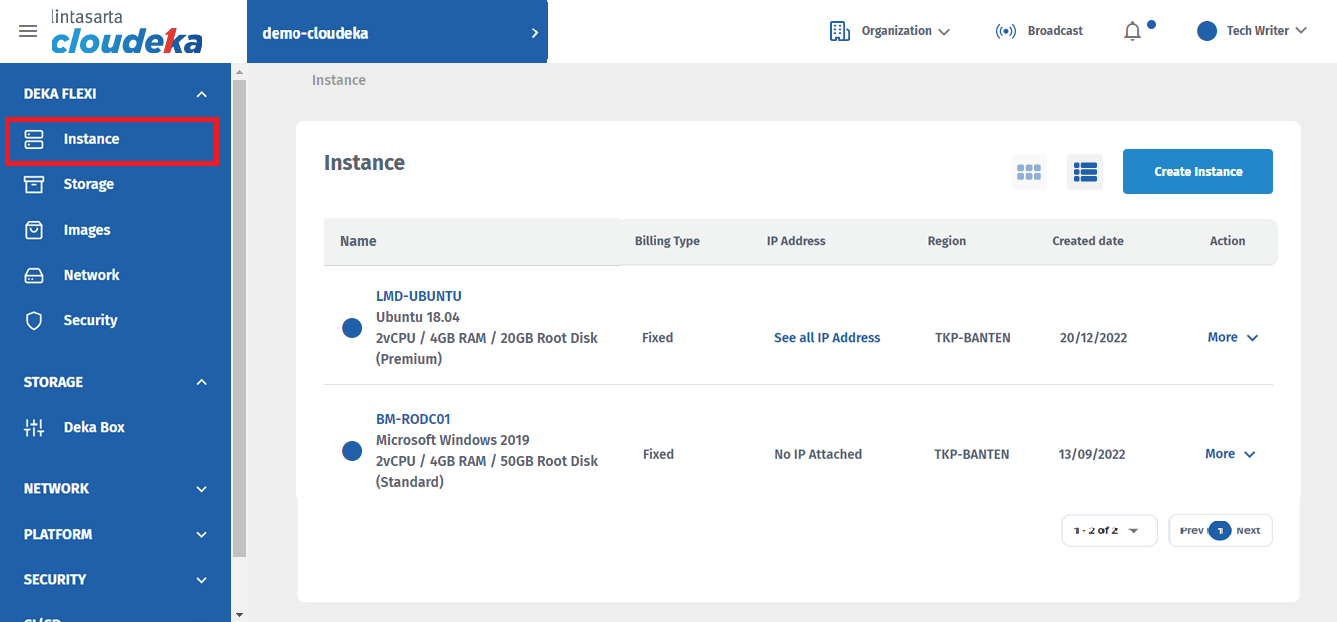Click the Deka Box sliders icon
The height and width of the screenshot is (622, 1337).
34,427
